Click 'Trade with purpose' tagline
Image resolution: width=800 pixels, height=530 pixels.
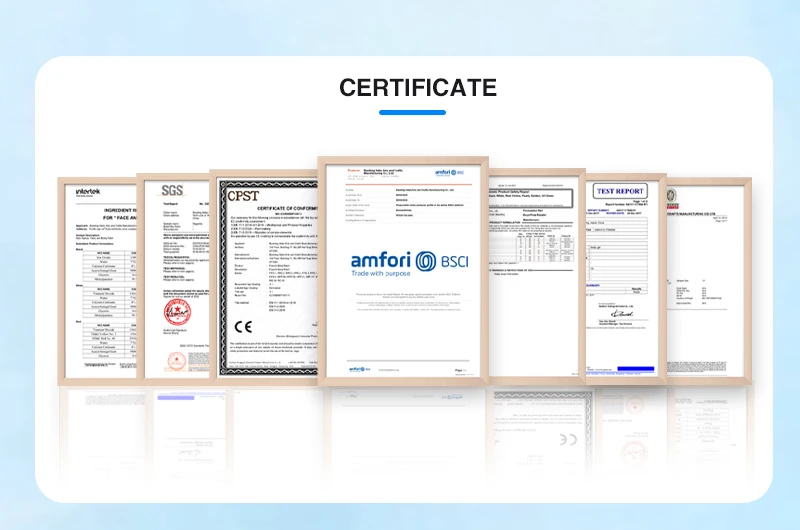click(381, 273)
